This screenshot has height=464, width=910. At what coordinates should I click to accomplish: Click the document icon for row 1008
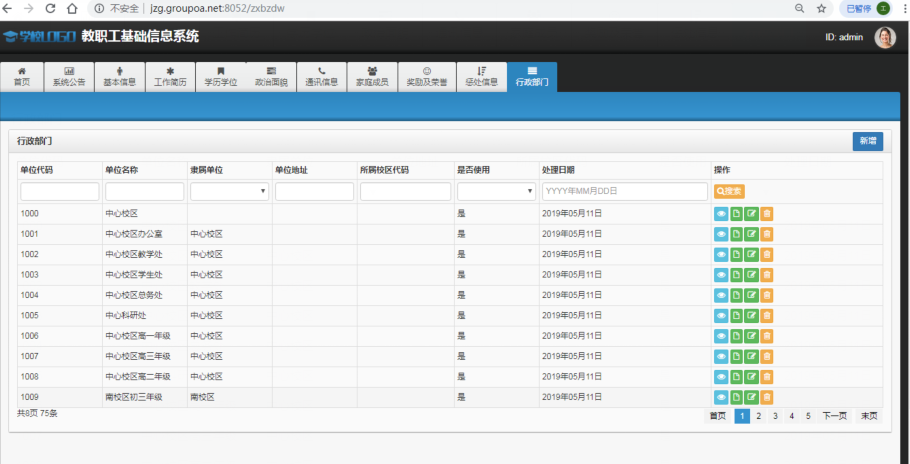tap(737, 377)
